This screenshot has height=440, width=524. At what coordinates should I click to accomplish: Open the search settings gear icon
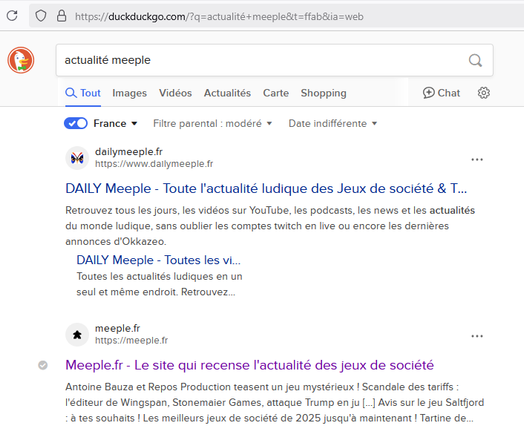[x=484, y=93]
